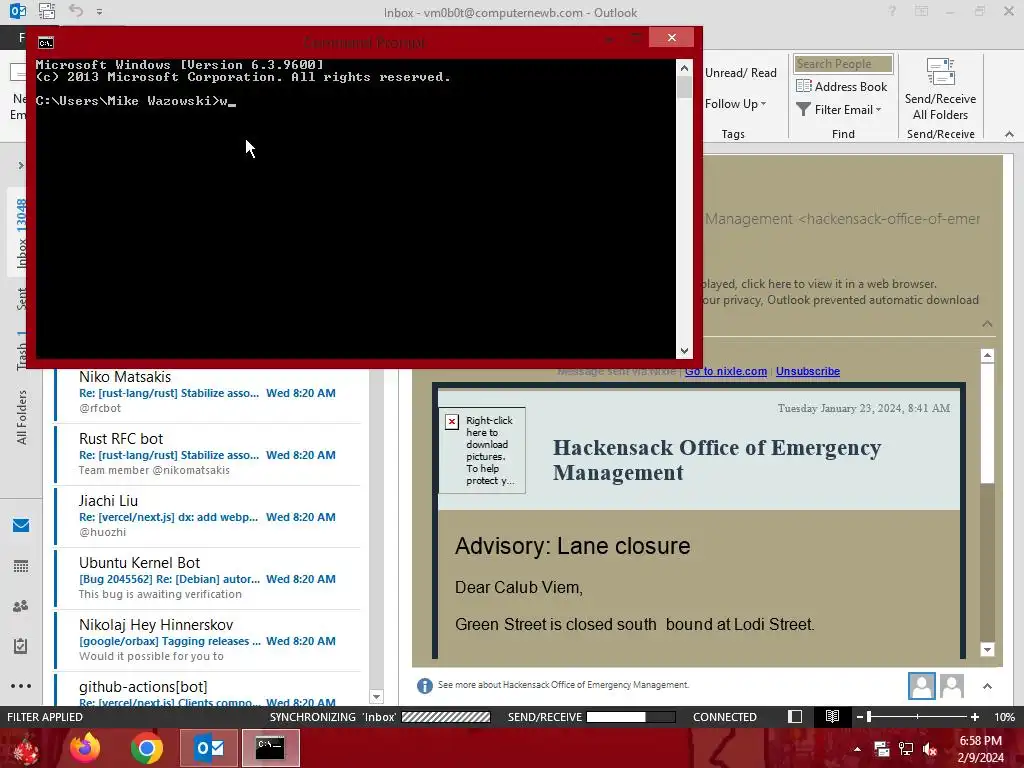Click Unread/ Read in Tags group
1024x768 pixels.
pyautogui.click(x=741, y=72)
